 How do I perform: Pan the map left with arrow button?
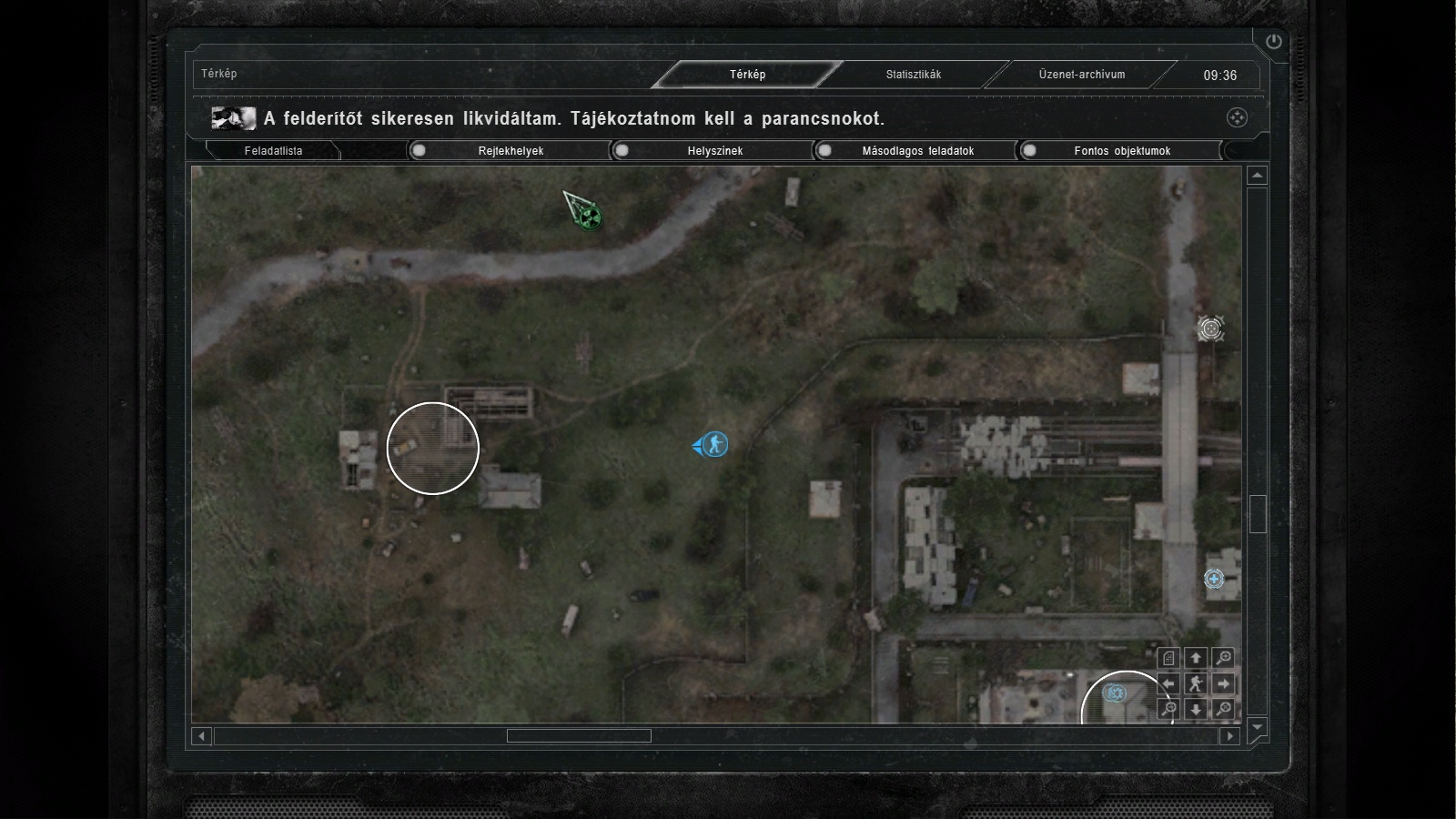(x=1168, y=684)
